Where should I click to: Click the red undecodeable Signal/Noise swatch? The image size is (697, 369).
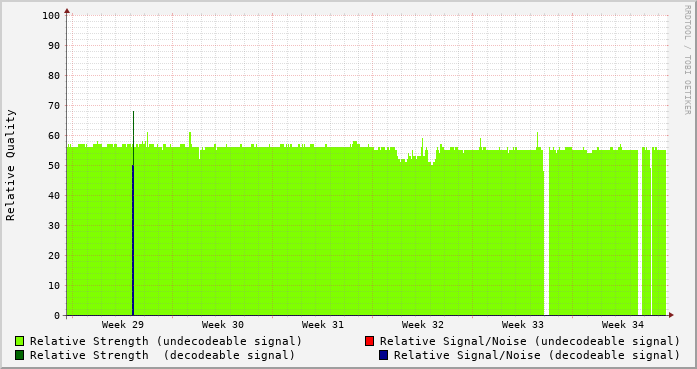coord(369,341)
